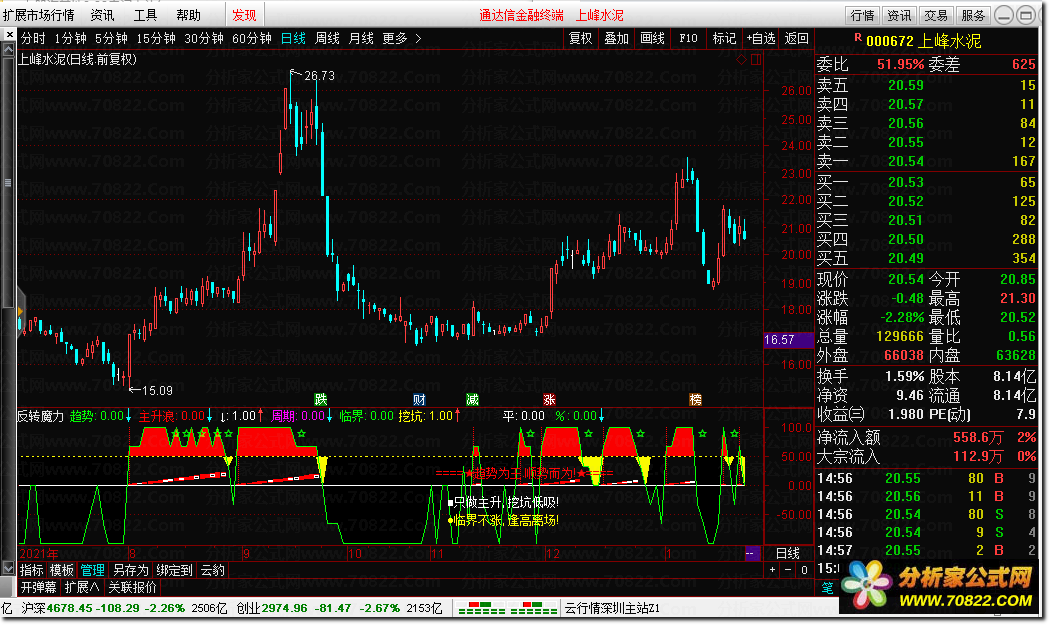The width and height of the screenshot is (1051, 625).
Task: Switch to 5分钟 timeframe
Action: point(111,38)
